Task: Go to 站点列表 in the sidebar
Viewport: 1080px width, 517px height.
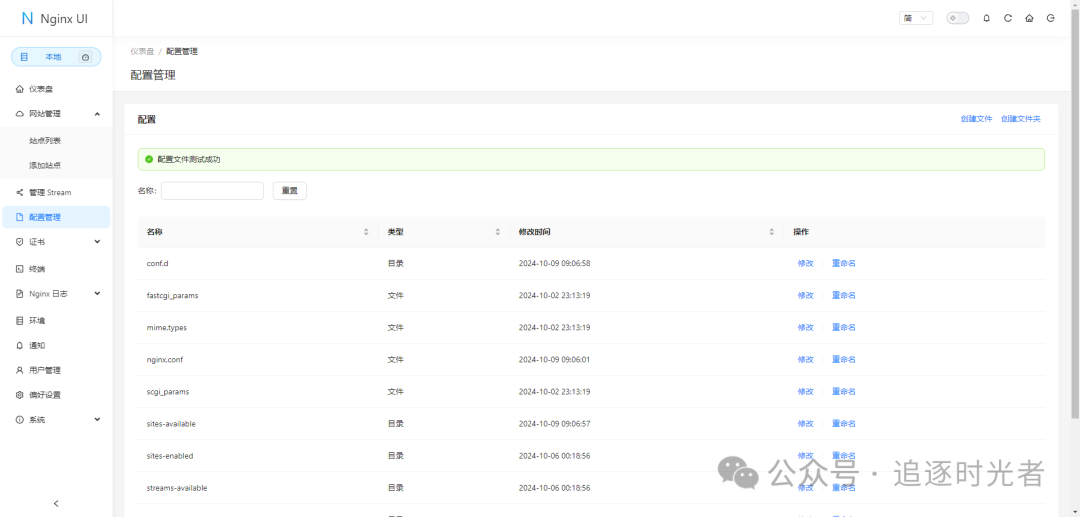Action: tap(45, 141)
